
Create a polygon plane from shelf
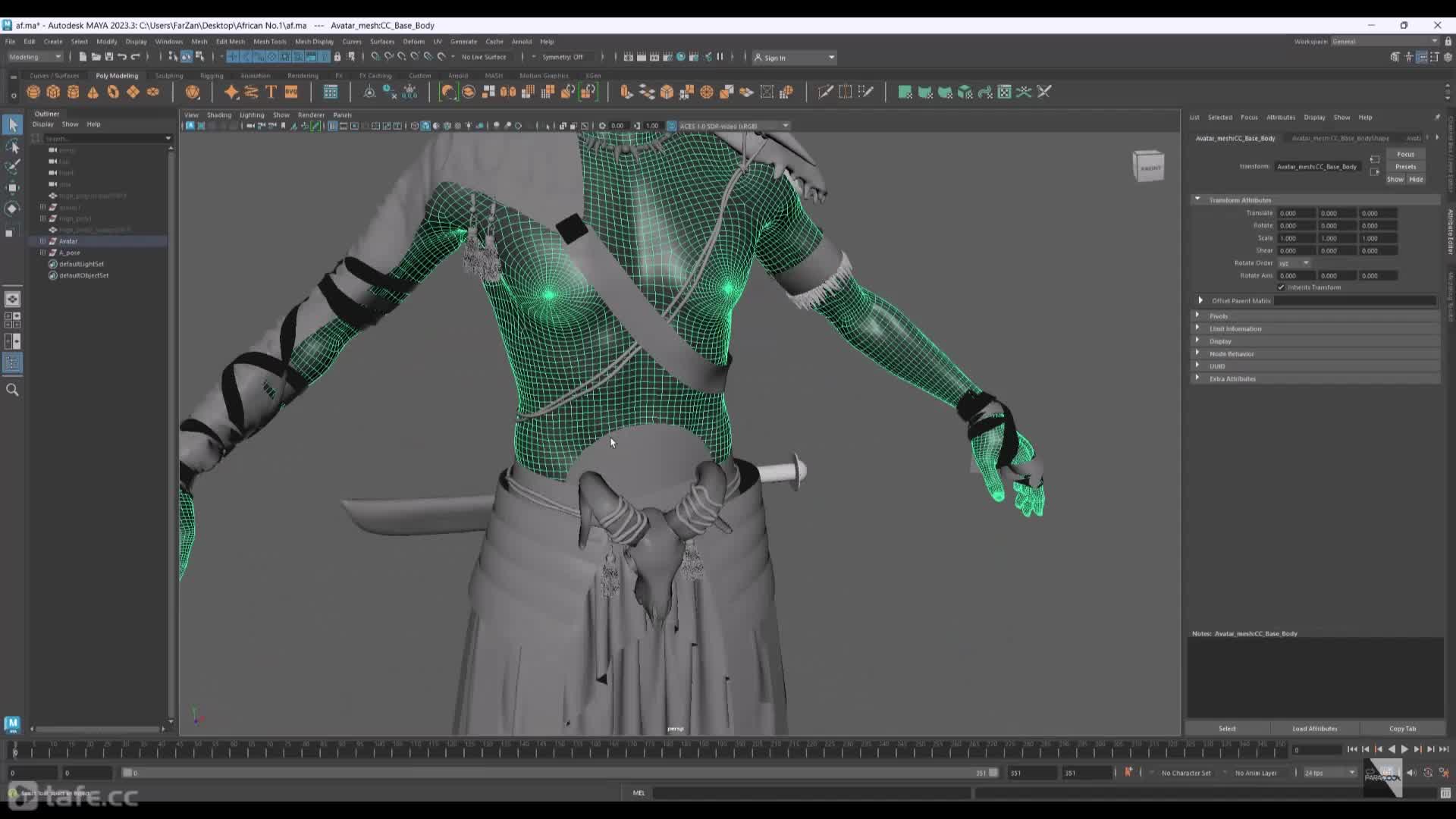pyautogui.click(x=133, y=92)
